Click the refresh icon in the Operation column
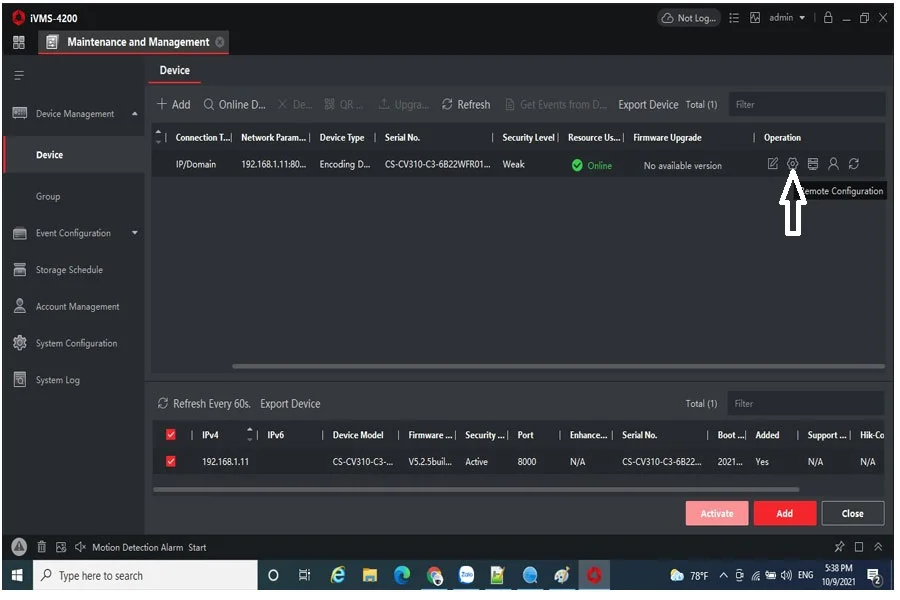This screenshot has width=900, height=600. click(854, 164)
